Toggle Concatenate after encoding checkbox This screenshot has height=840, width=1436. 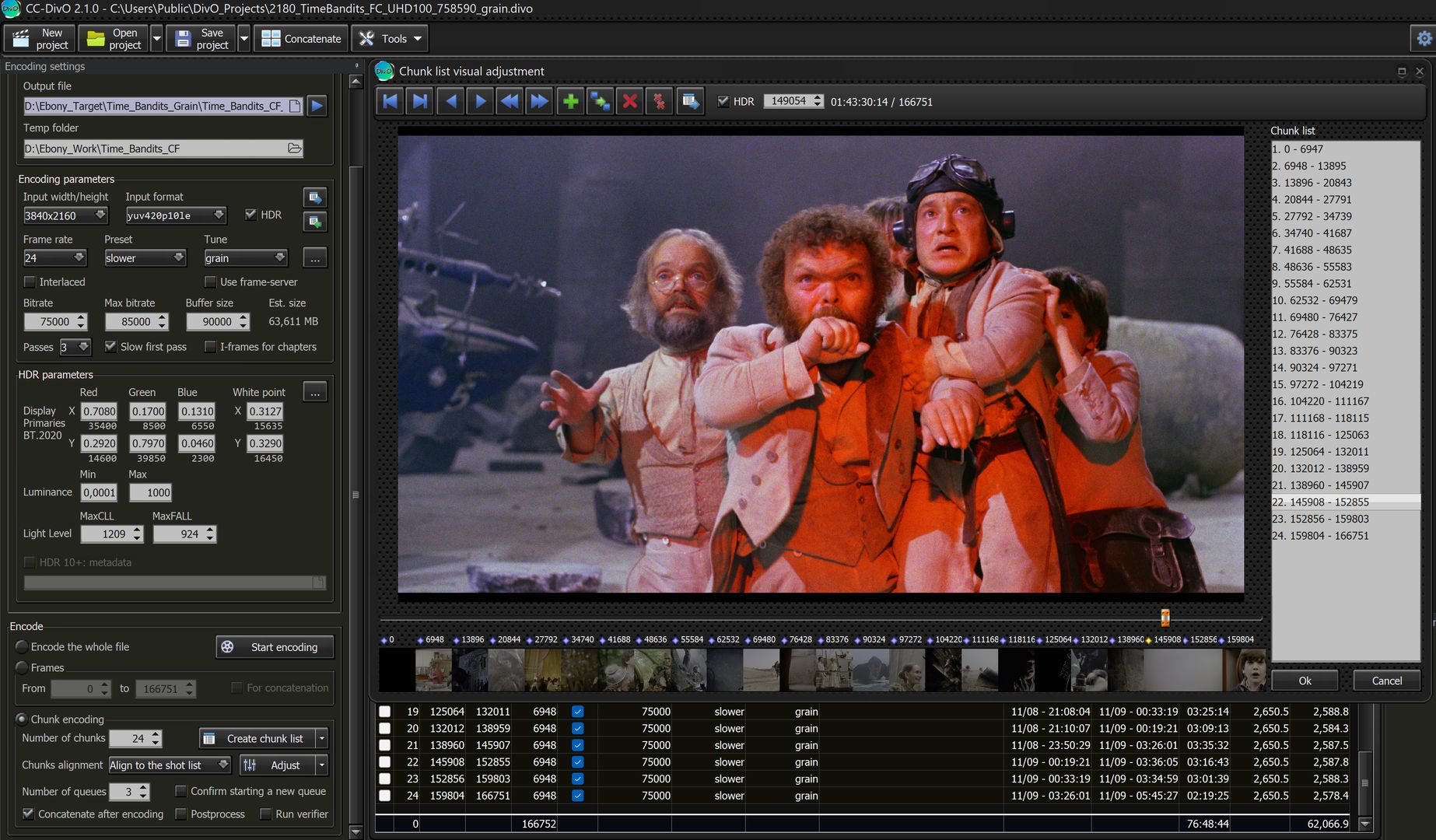(x=28, y=814)
